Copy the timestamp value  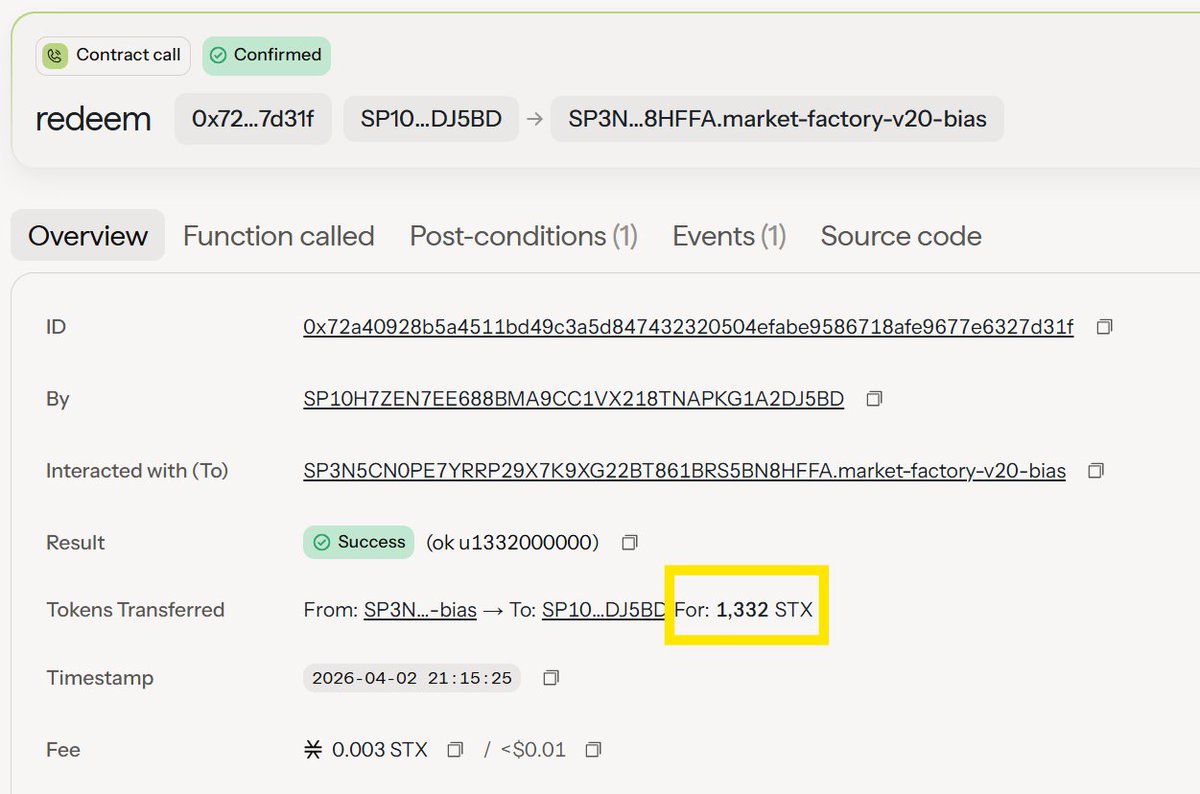[x=550, y=678]
